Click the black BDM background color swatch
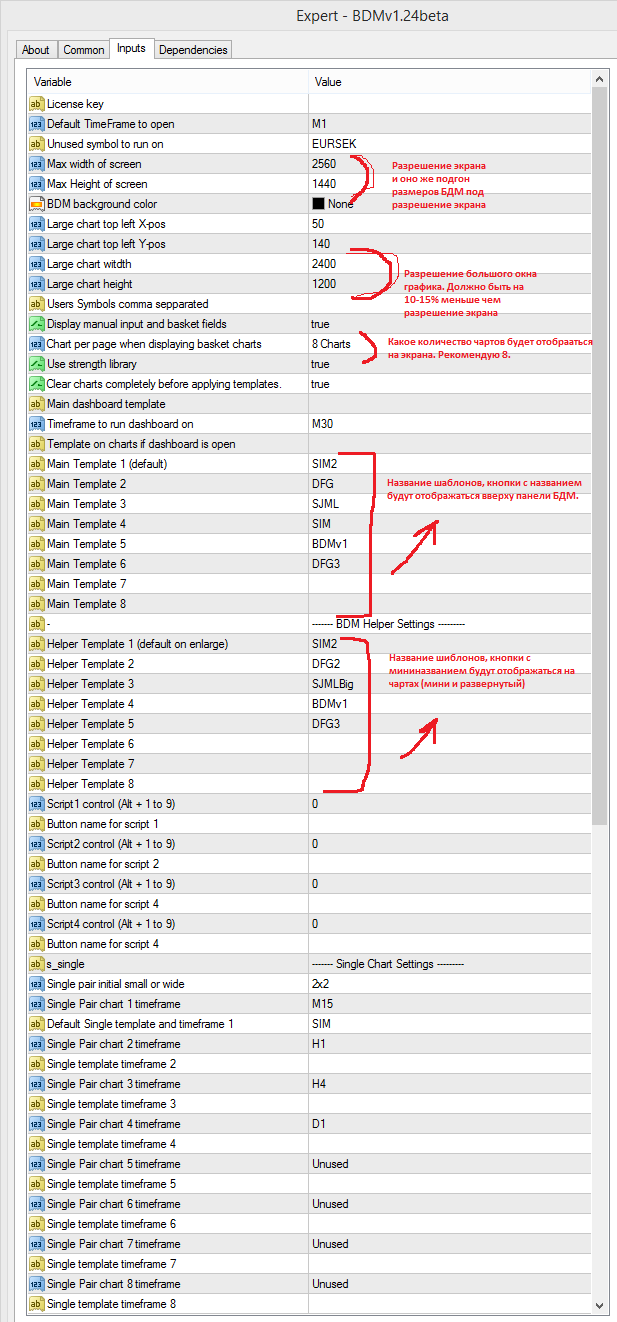 click(x=318, y=204)
